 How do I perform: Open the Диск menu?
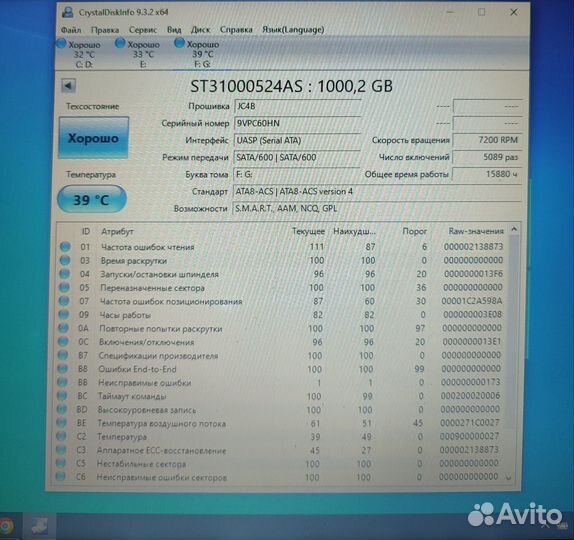click(200, 30)
